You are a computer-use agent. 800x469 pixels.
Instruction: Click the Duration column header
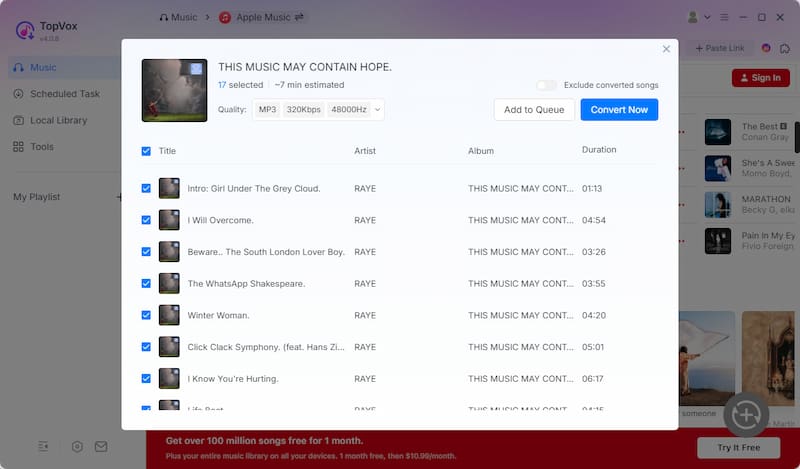point(599,150)
